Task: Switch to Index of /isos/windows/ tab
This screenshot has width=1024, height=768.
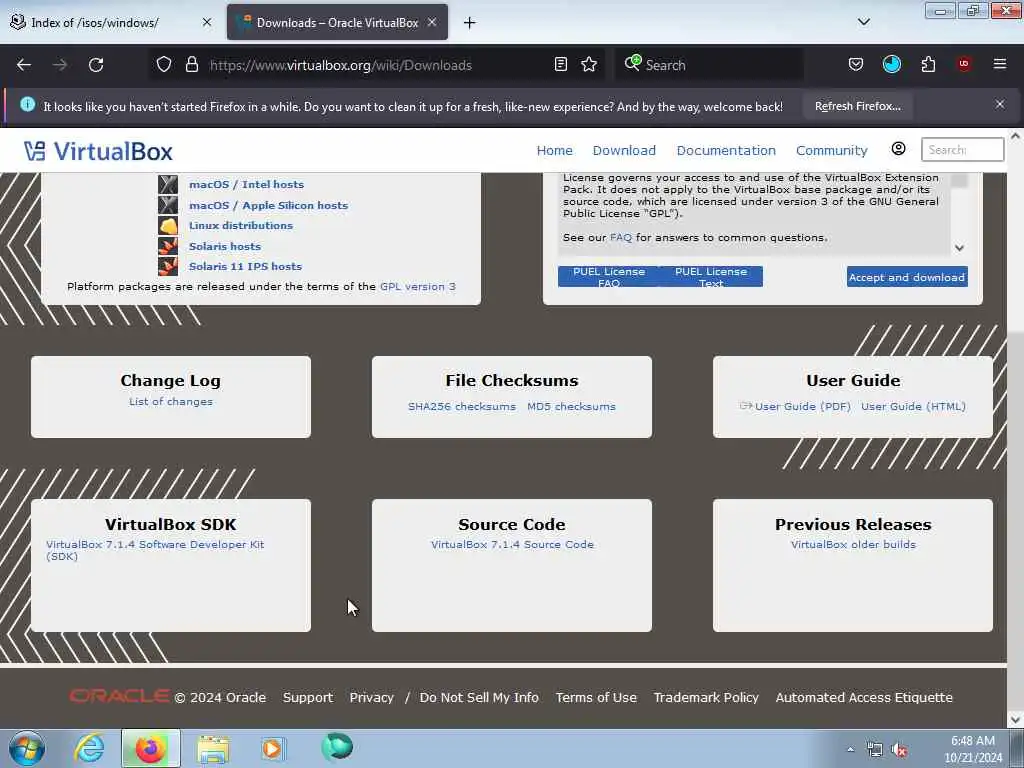Action: 95,23
